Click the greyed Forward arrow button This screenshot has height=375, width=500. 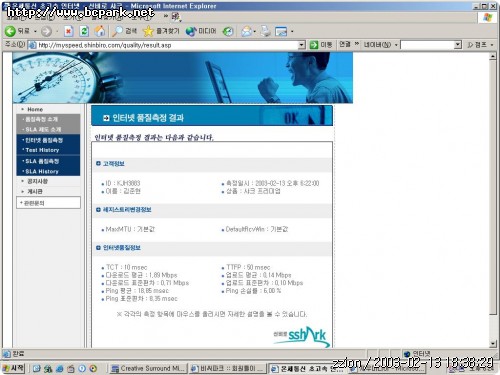46,32
